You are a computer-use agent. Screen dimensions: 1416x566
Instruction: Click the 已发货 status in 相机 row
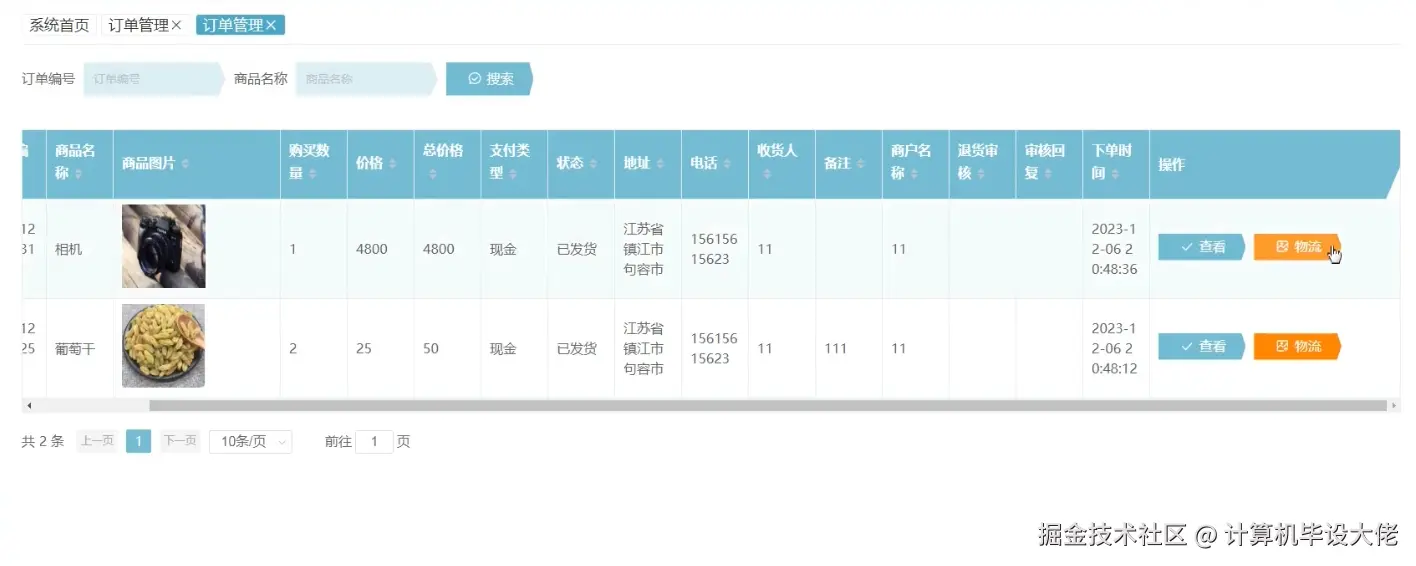point(577,249)
